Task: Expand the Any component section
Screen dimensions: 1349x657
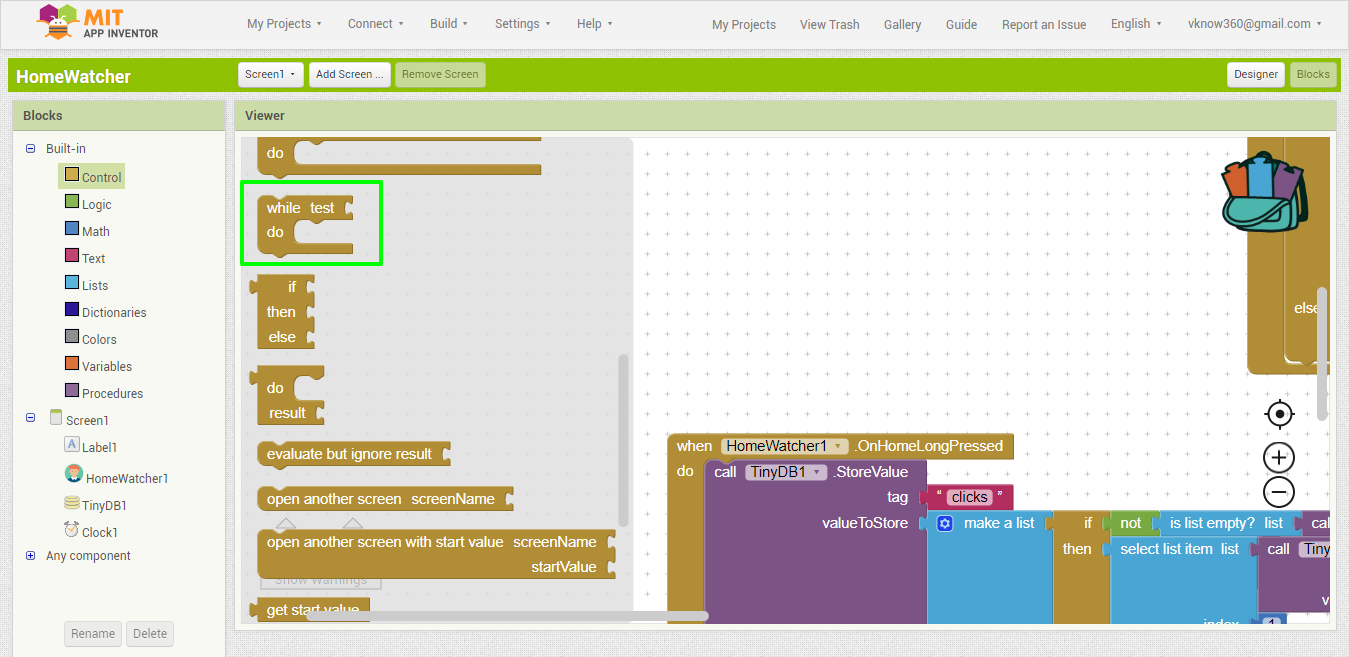Action: tap(30, 555)
